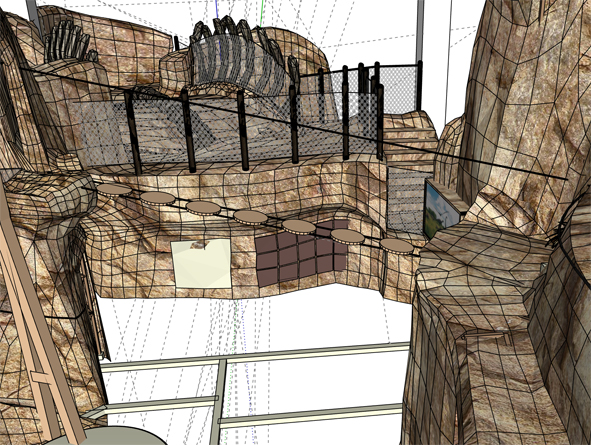The width and height of the screenshot is (591, 445).
Task: Select the small wooden rung on left ladder
Action: tap(42, 378)
